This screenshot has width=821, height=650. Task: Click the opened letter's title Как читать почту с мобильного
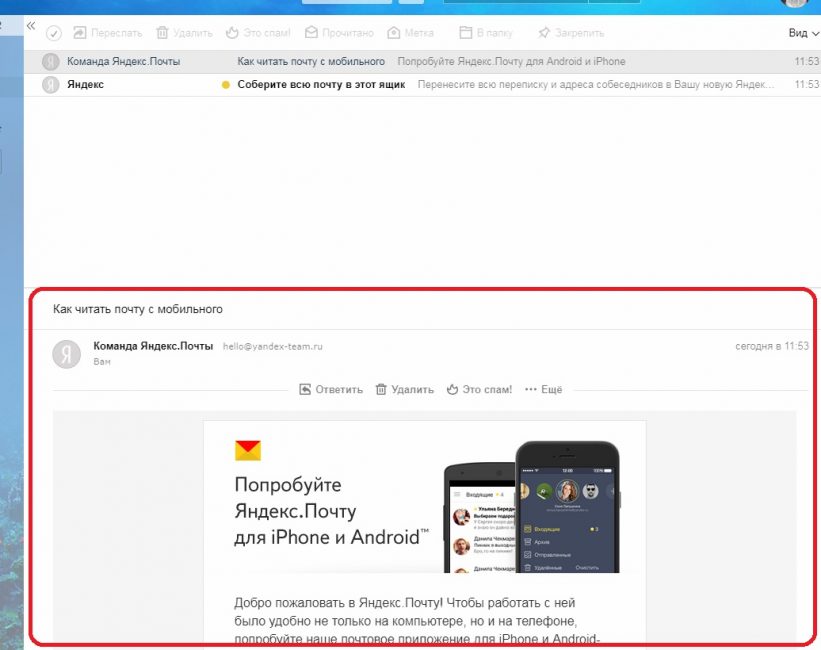138,309
